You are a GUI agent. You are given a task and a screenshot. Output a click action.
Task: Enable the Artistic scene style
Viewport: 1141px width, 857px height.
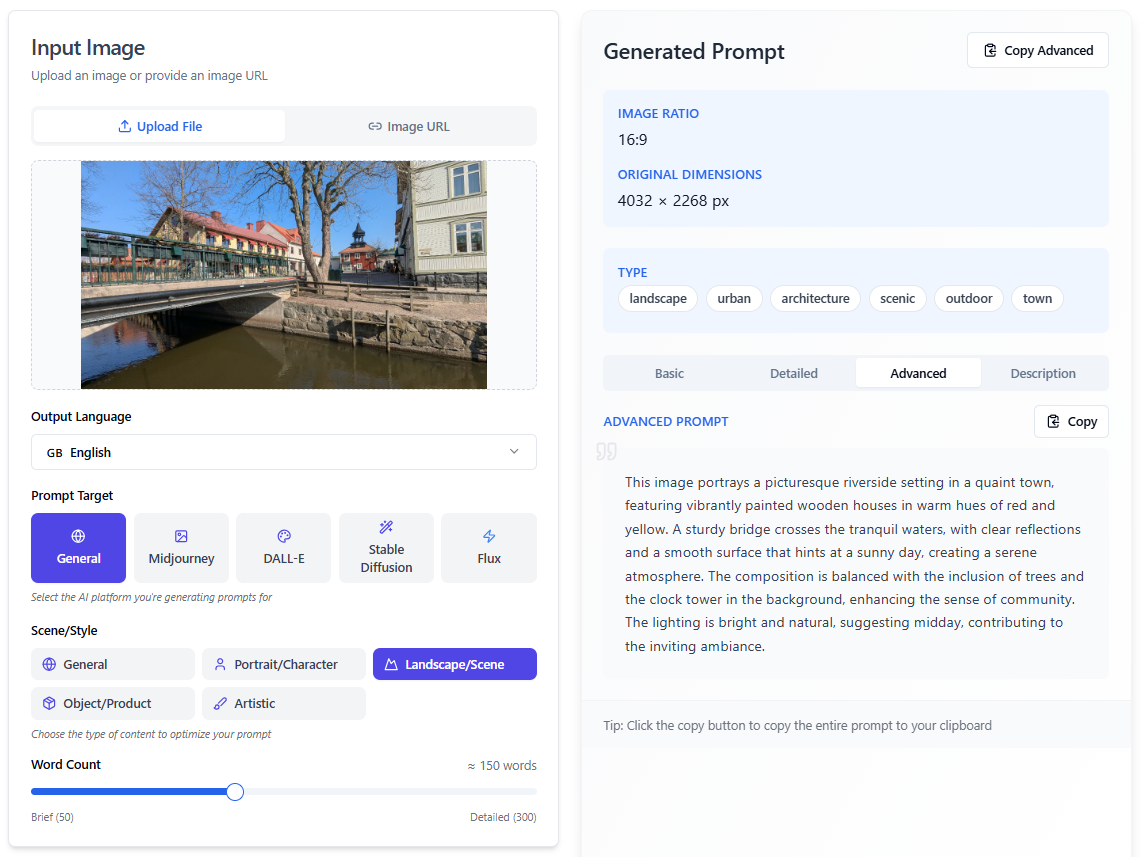point(284,703)
